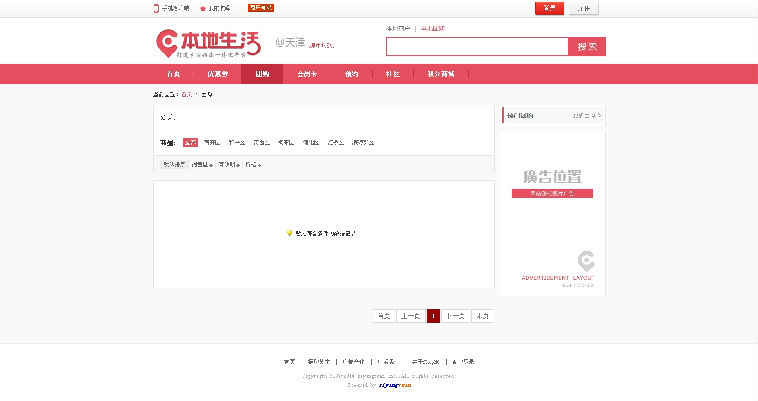Select the highlighted red 全部 area filter
Image resolution: width=758 pixels, height=401 pixels.
[x=190, y=143]
